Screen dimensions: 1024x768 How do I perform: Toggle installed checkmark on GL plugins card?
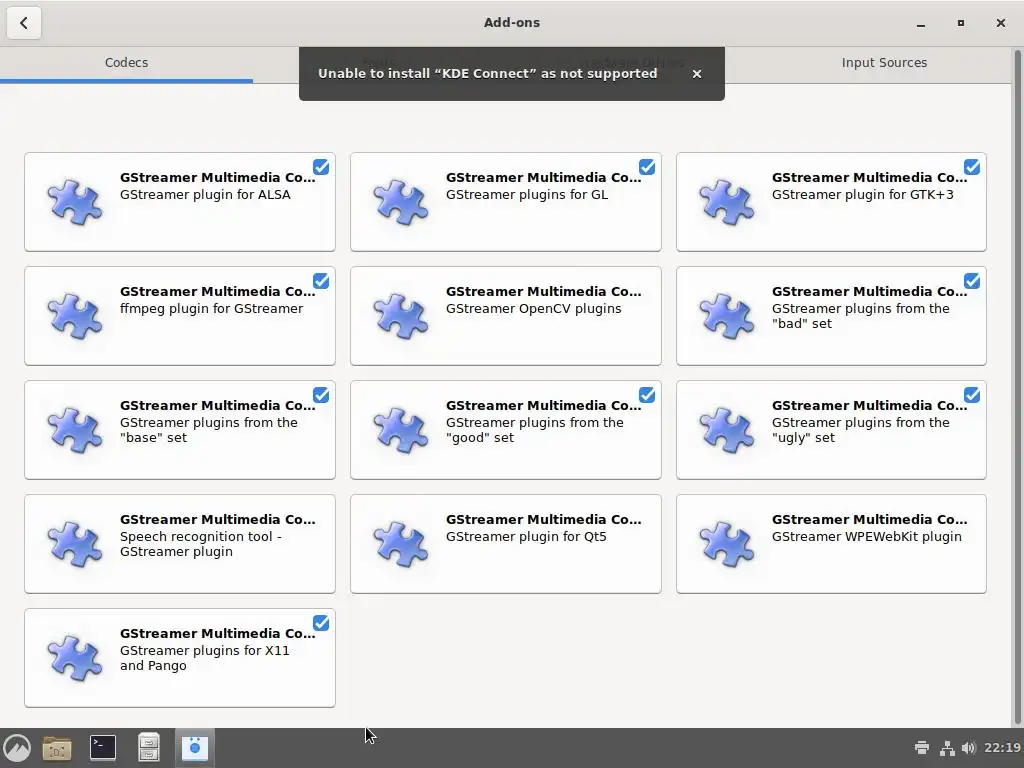coord(647,167)
